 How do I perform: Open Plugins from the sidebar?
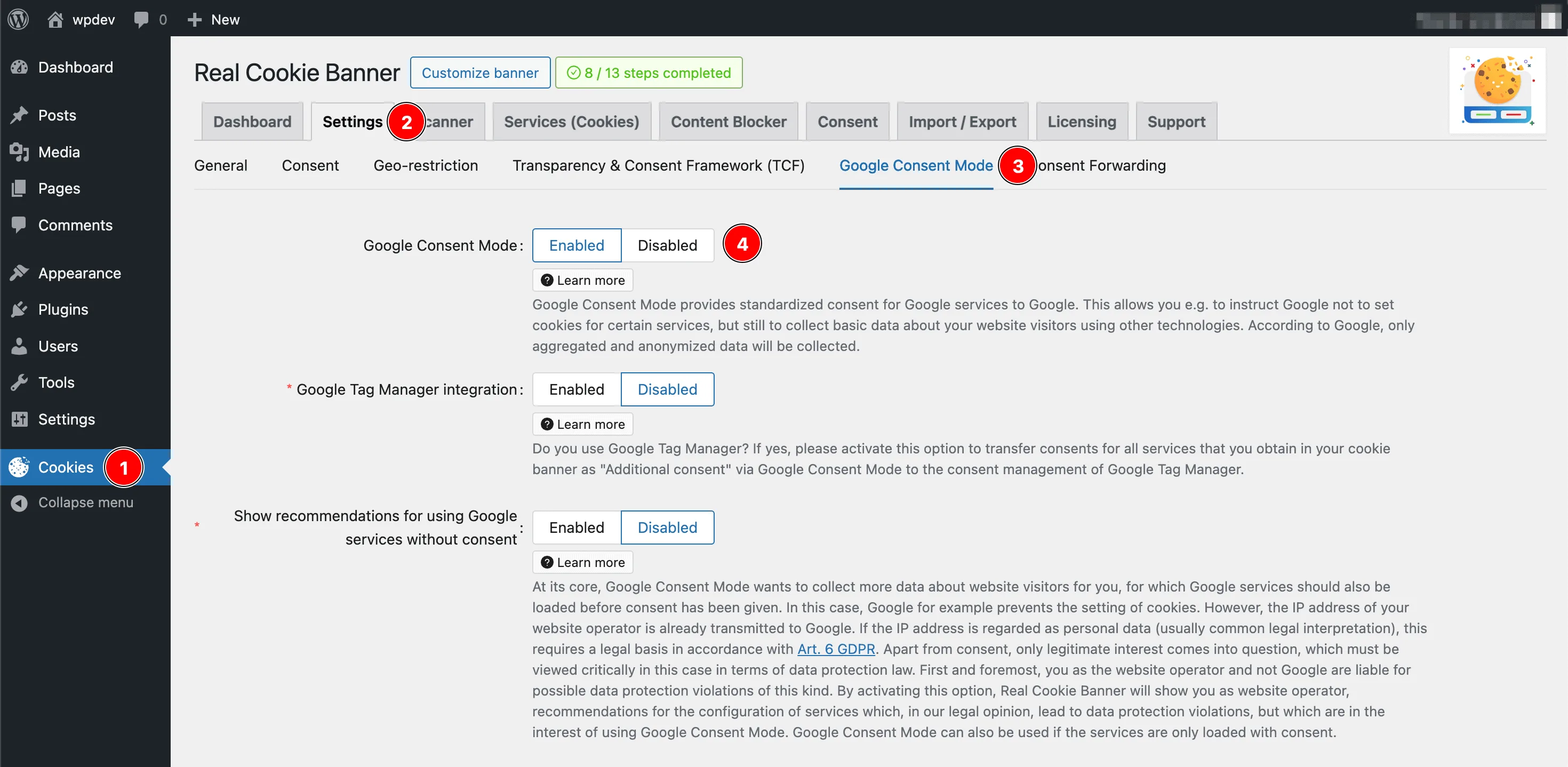[63, 309]
